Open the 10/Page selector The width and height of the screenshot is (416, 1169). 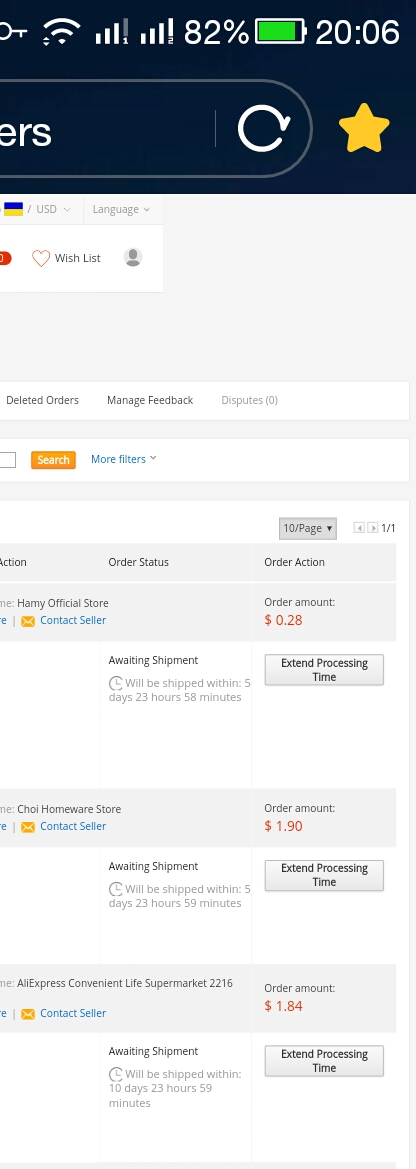point(308,528)
